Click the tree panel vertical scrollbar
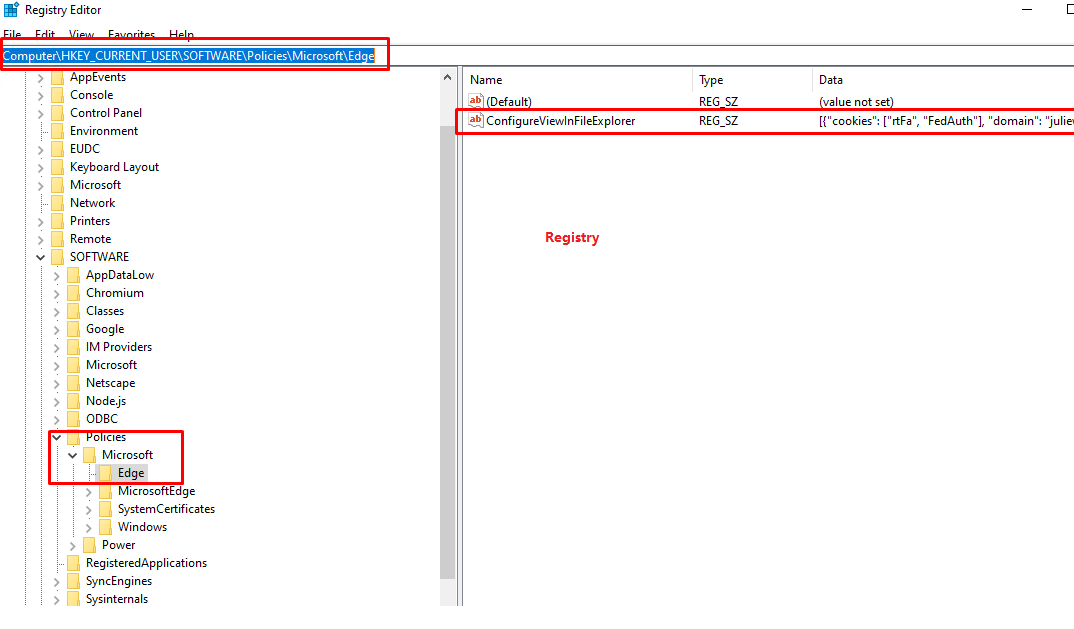 click(x=448, y=300)
